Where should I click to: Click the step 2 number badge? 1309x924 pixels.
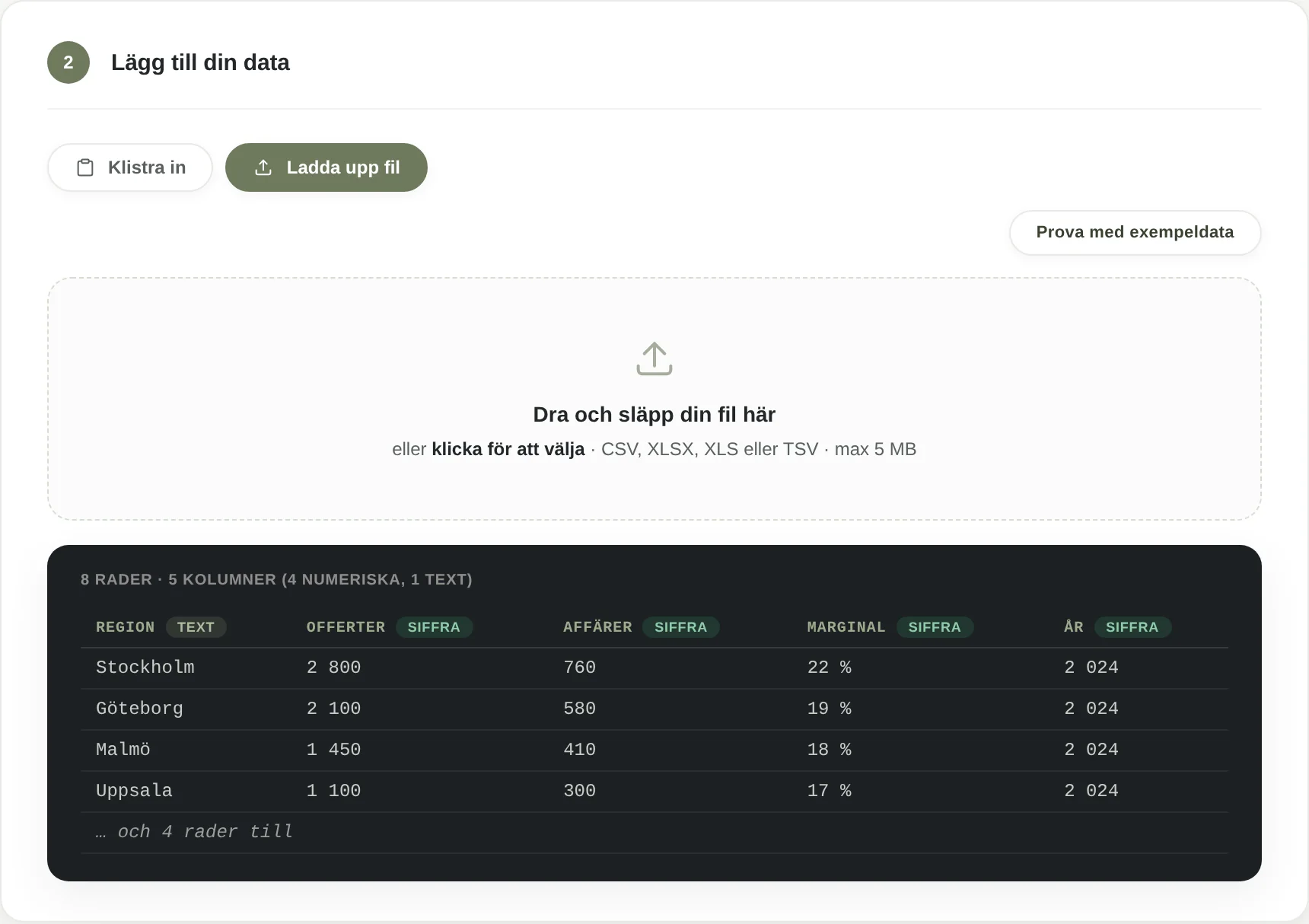point(68,62)
